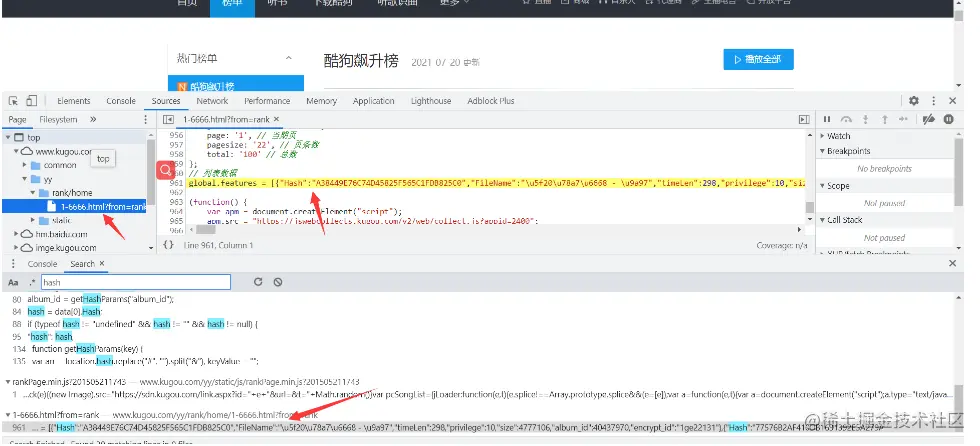This screenshot has width=980, height=446.
Task: Switch to the top Console tab
Action: (x=121, y=101)
